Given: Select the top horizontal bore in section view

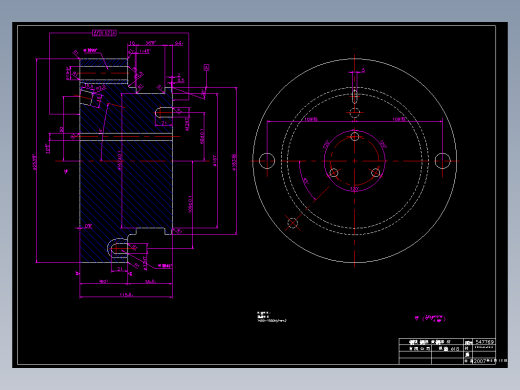Looking at the screenshot, I should point(104,73).
